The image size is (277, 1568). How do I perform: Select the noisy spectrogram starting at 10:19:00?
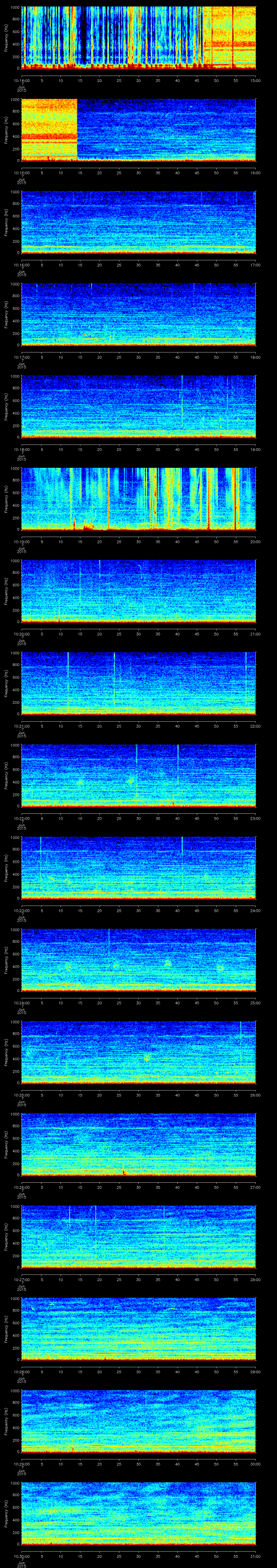pos(138,499)
